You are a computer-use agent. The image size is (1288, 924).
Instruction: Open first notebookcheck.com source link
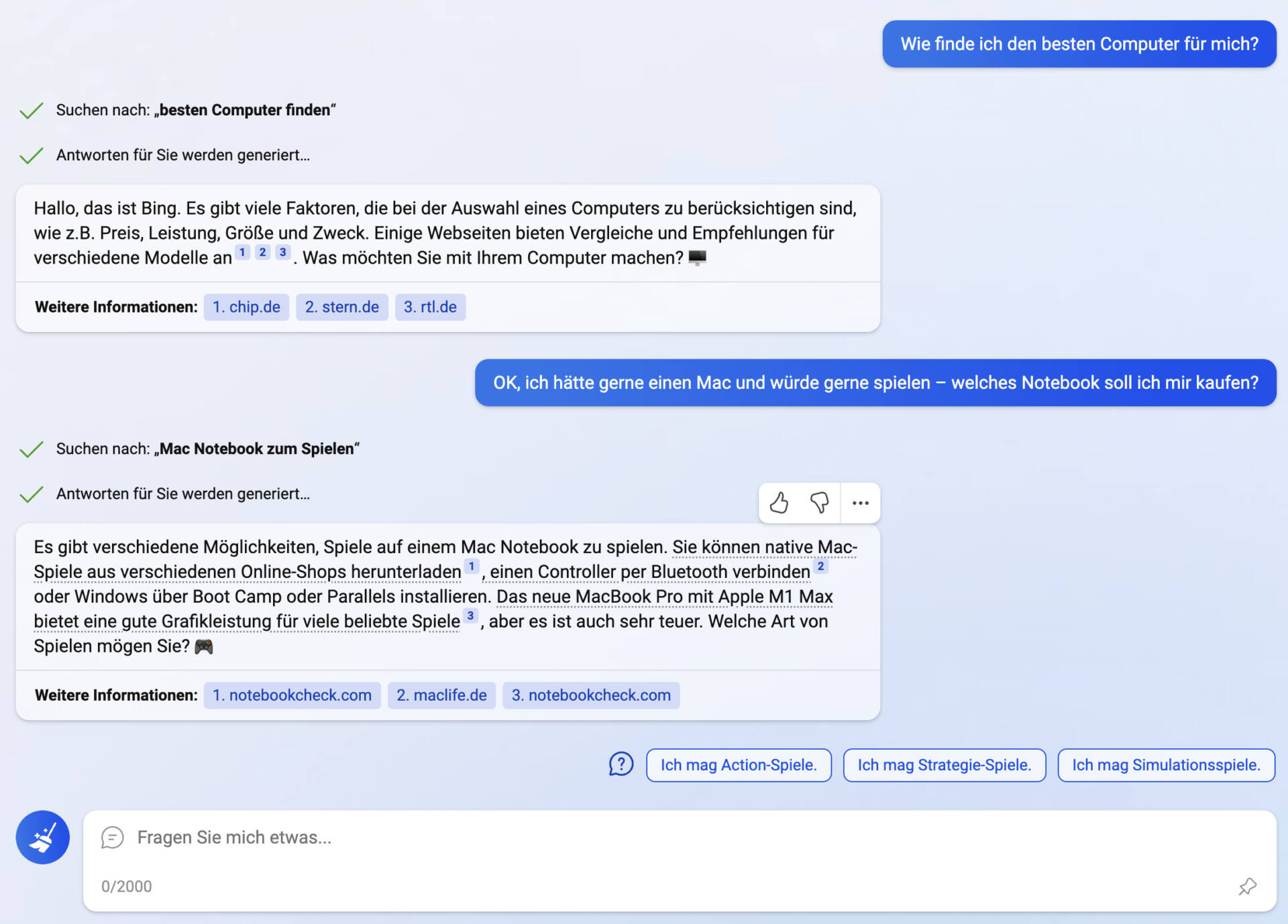[x=292, y=695]
